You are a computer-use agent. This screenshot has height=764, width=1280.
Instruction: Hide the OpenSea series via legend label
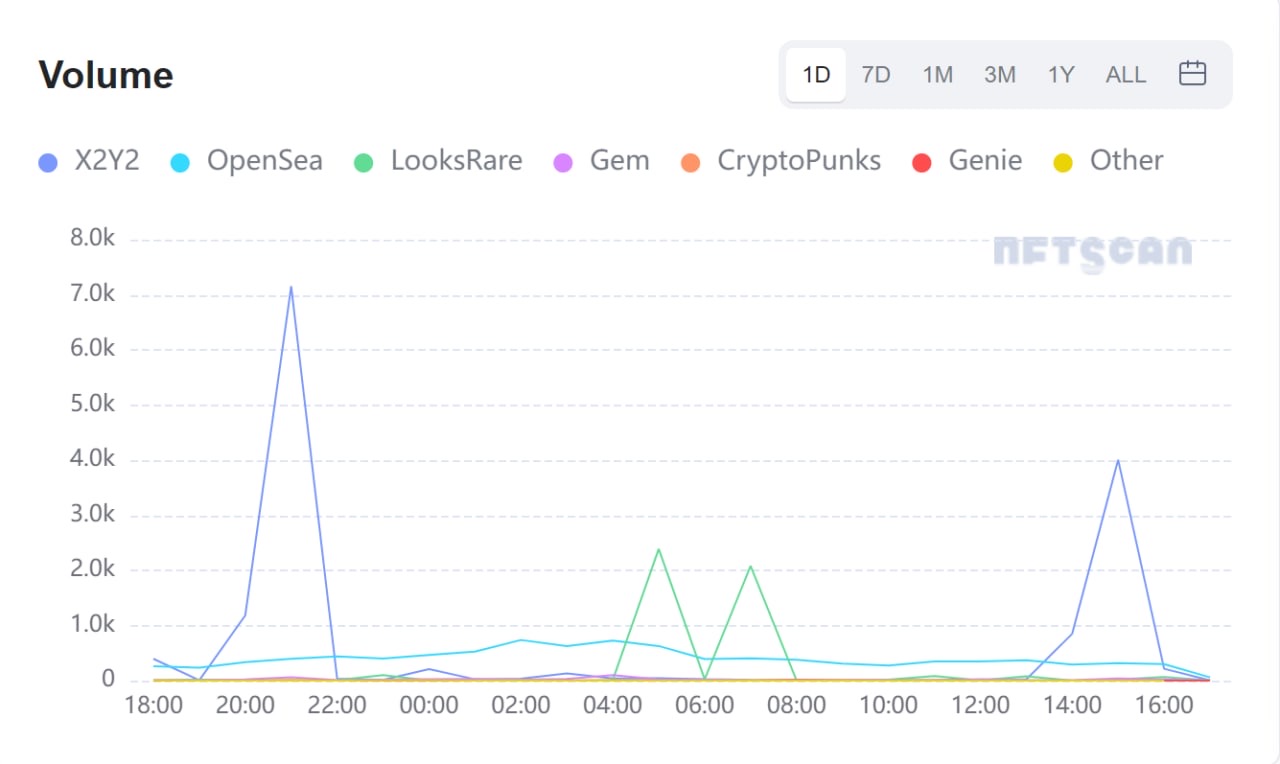click(264, 161)
